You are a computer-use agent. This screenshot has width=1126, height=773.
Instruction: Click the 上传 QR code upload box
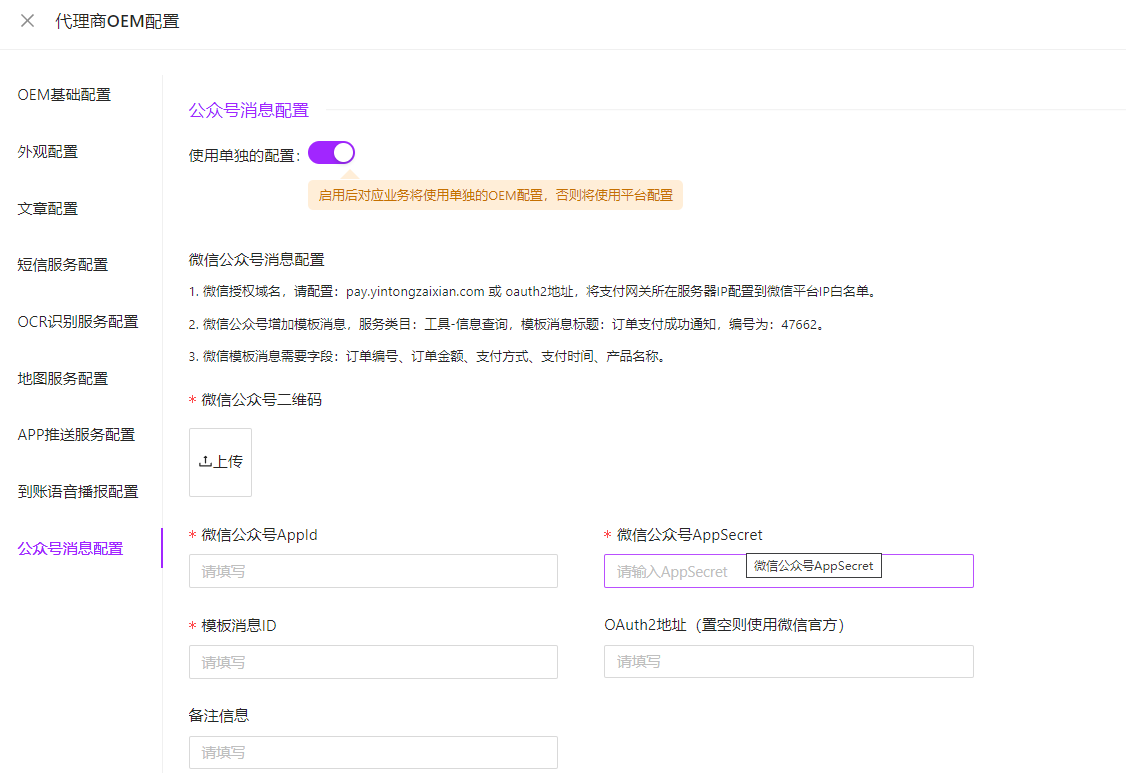[x=220, y=462]
